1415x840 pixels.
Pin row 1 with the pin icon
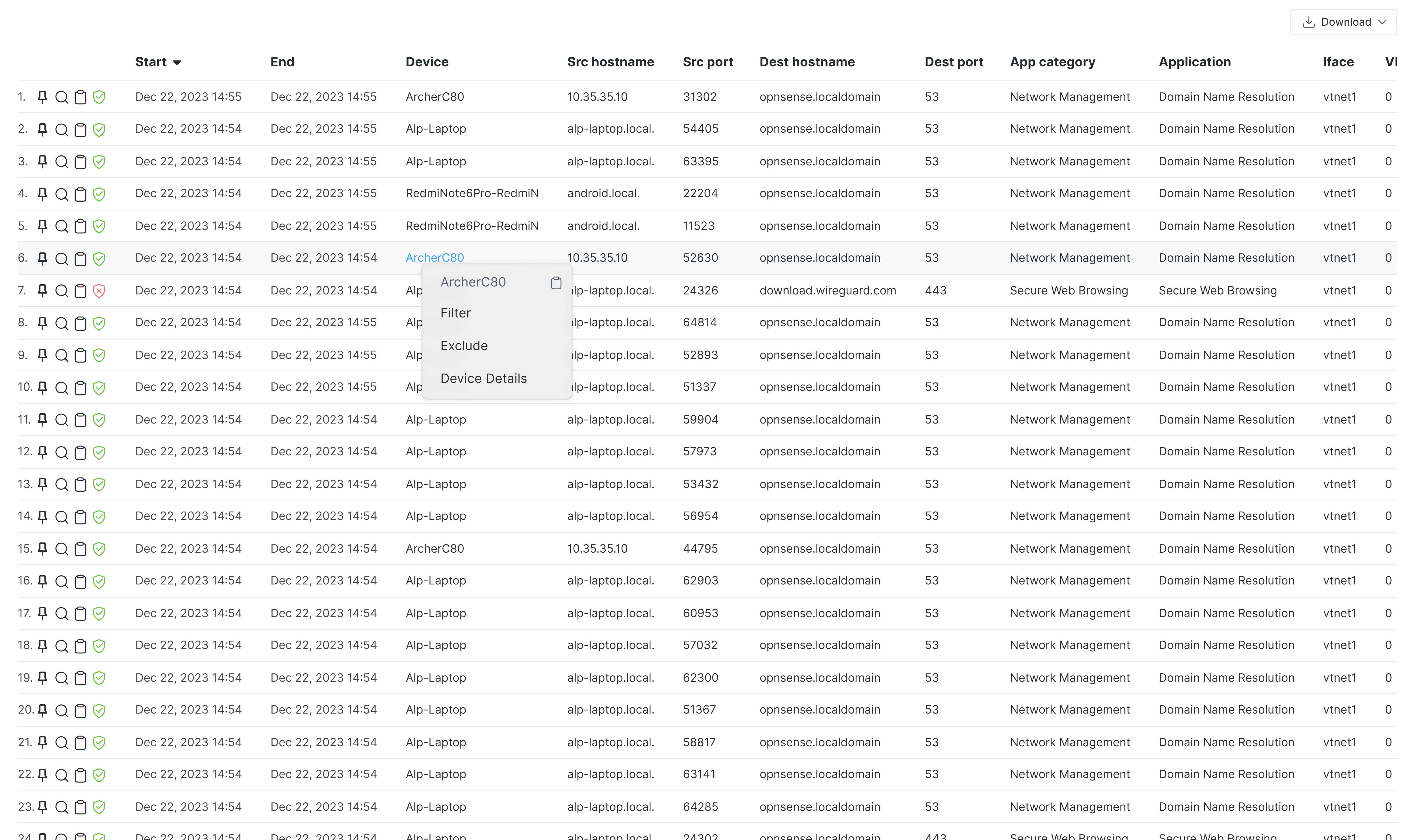[42, 97]
